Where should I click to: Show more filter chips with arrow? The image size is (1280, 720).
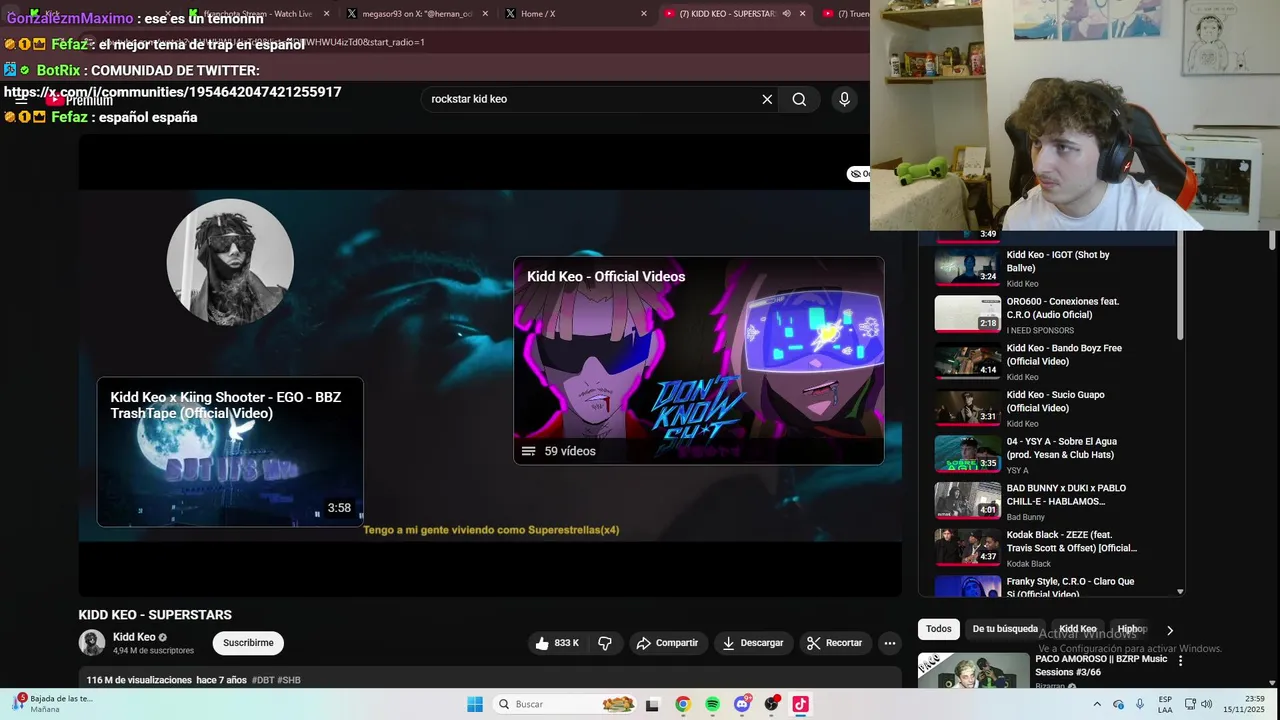[1169, 630]
